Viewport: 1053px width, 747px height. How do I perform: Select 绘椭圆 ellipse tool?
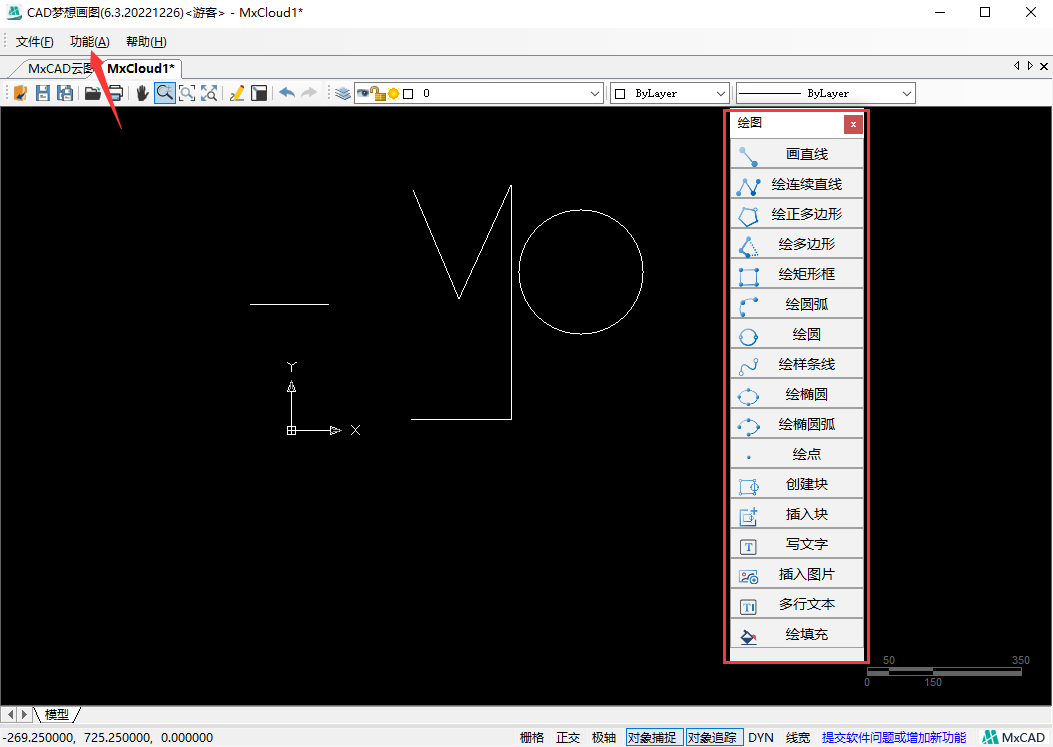pos(796,394)
